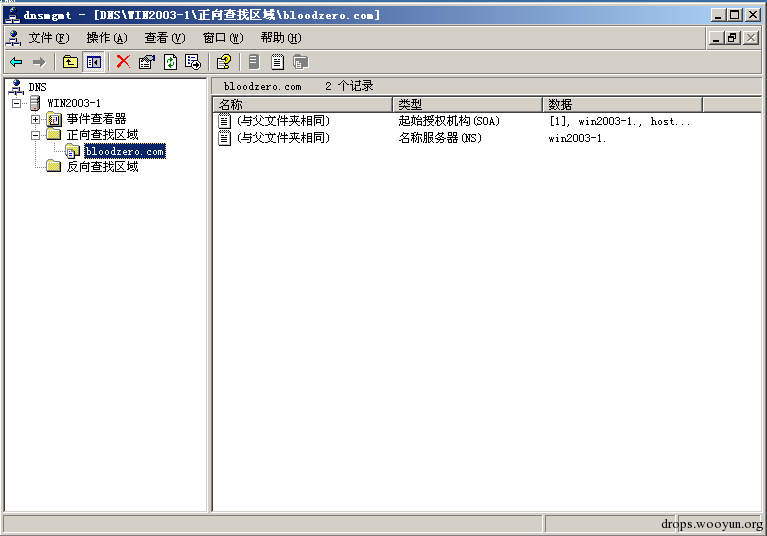Image resolution: width=767 pixels, height=536 pixels.
Task: Collapse the 正向查找区域 node
Action: click(35, 135)
